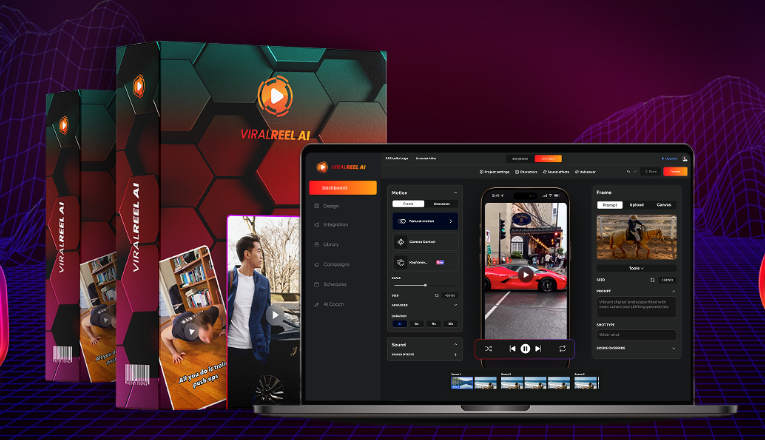Open the Campaigns page label
765x440 pixels.
click(x=336, y=264)
